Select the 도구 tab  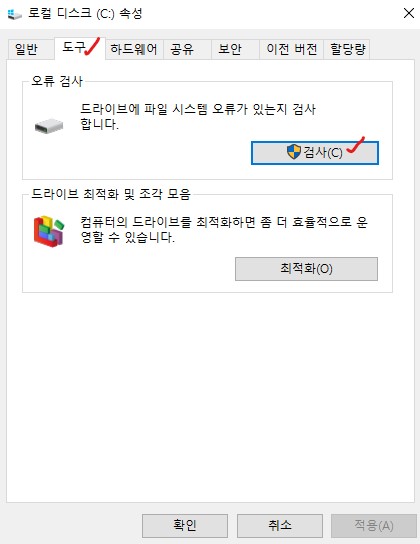pyautogui.click(x=80, y=48)
